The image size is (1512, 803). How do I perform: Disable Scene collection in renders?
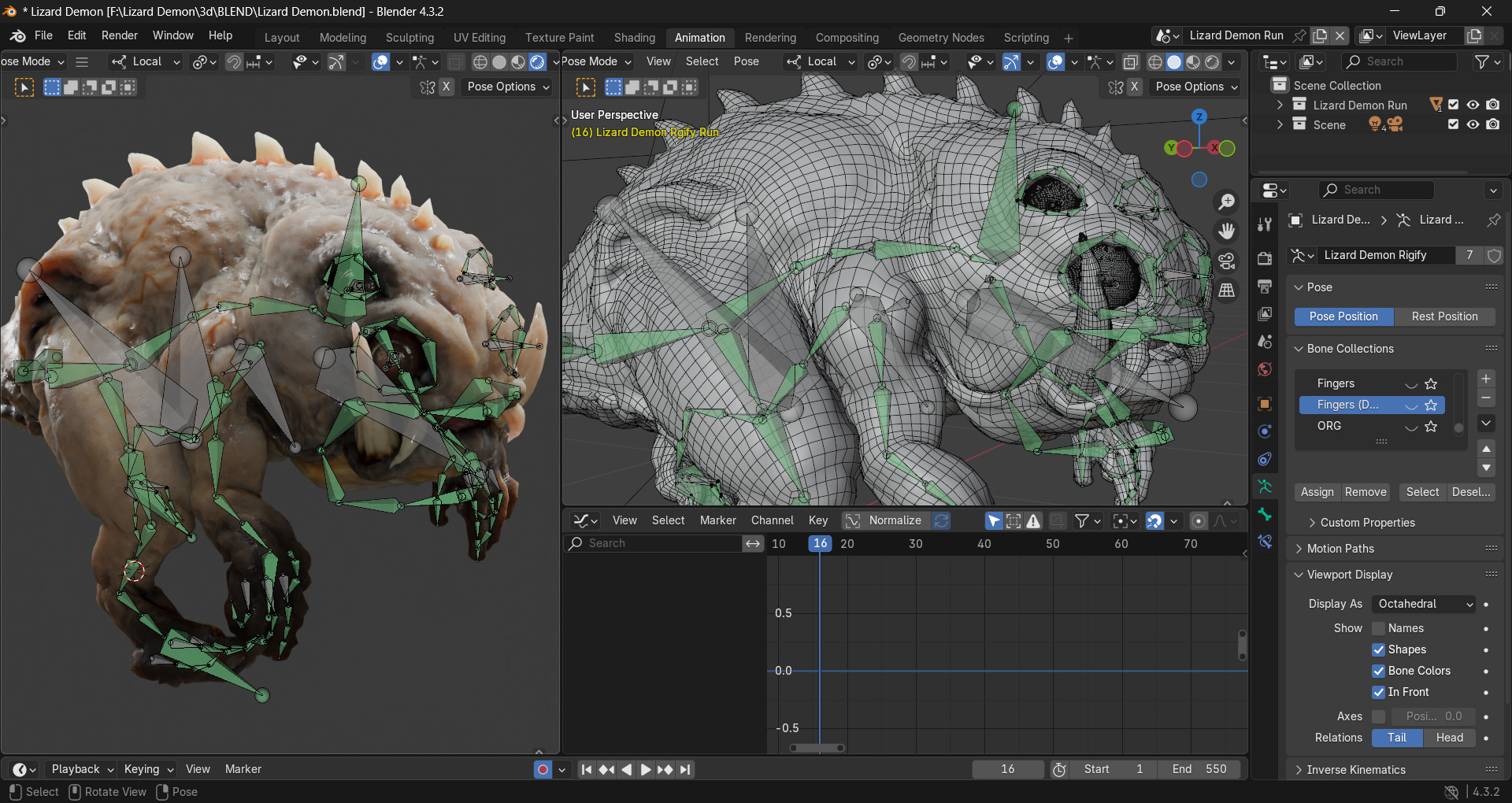coord(1492,124)
